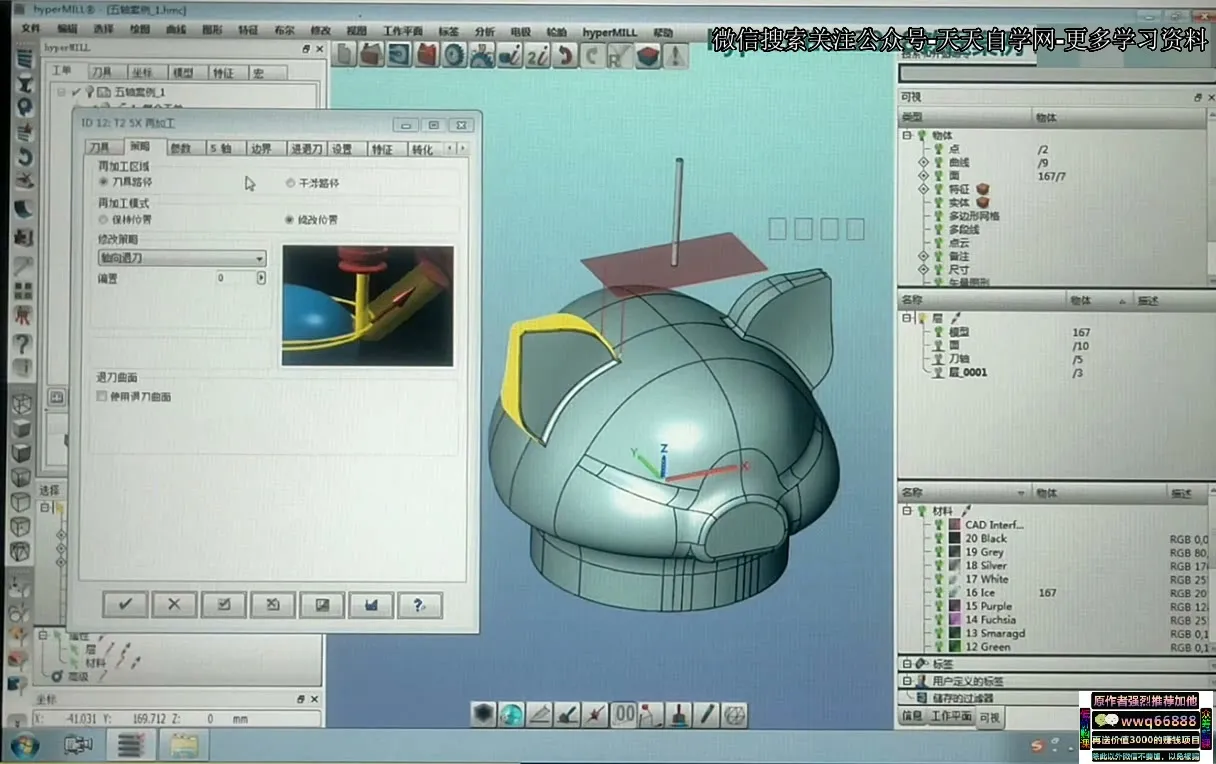Select the 14 Fuchsia material entry
Viewport: 1216px width, 764px height.
(989, 620)
